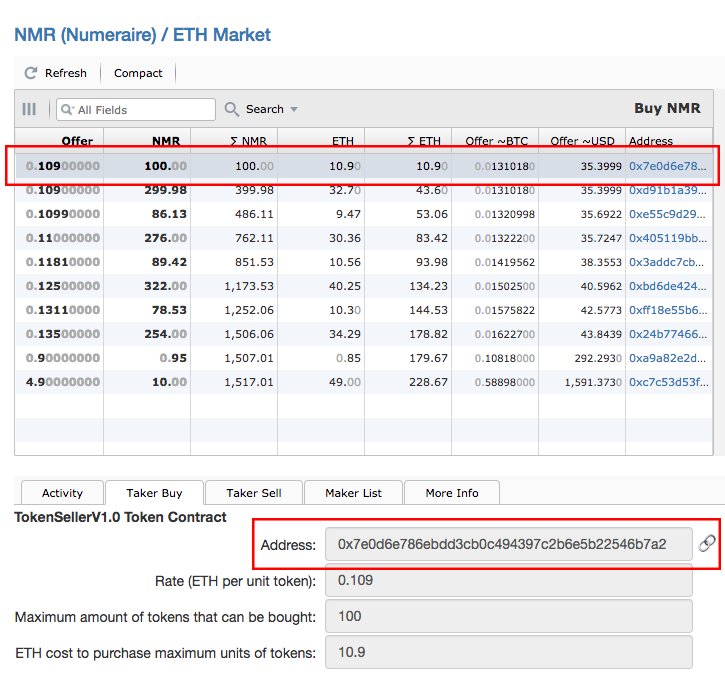Open the Taker Sell tab
This screenshot has height=695, width=725.
[254, 493]
